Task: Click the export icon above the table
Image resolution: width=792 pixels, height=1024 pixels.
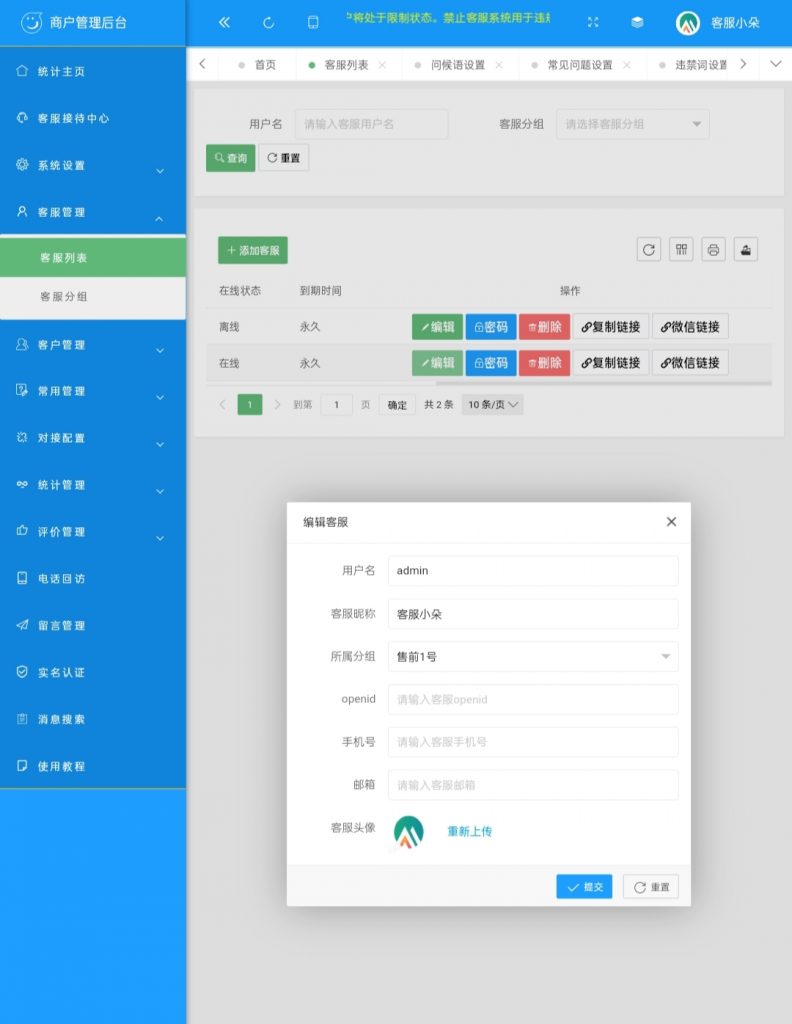Action: tap(745, 250)
